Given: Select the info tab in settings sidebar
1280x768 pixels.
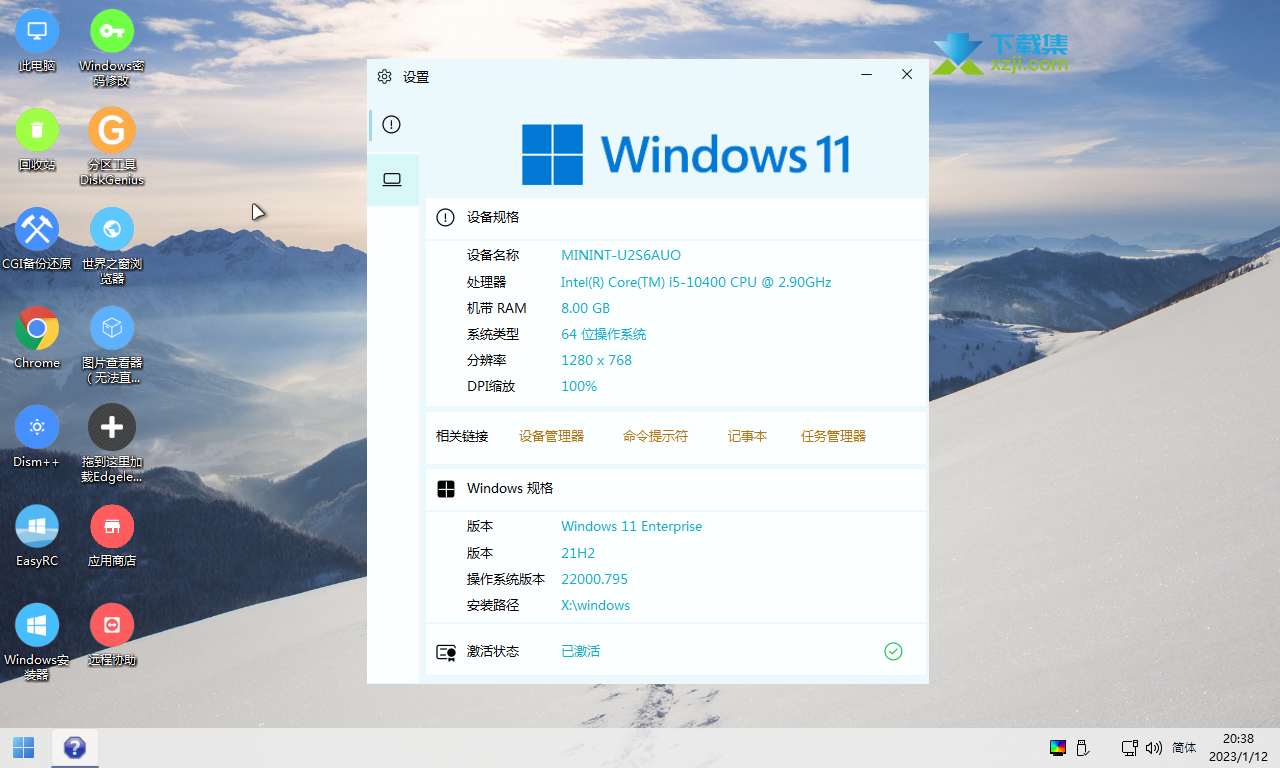Looking at the screenshot, I should pyautogui.click(x=392, y=125).
